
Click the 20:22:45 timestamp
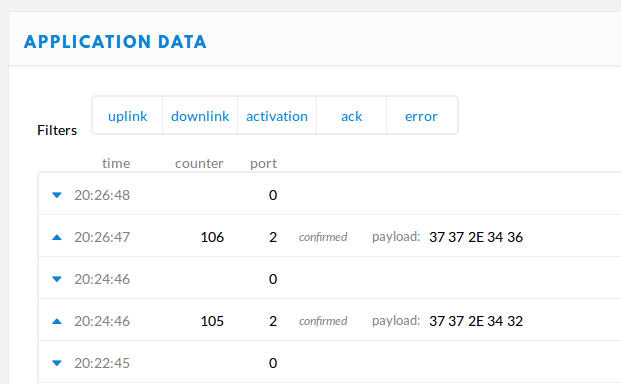(x=102, y=363)
